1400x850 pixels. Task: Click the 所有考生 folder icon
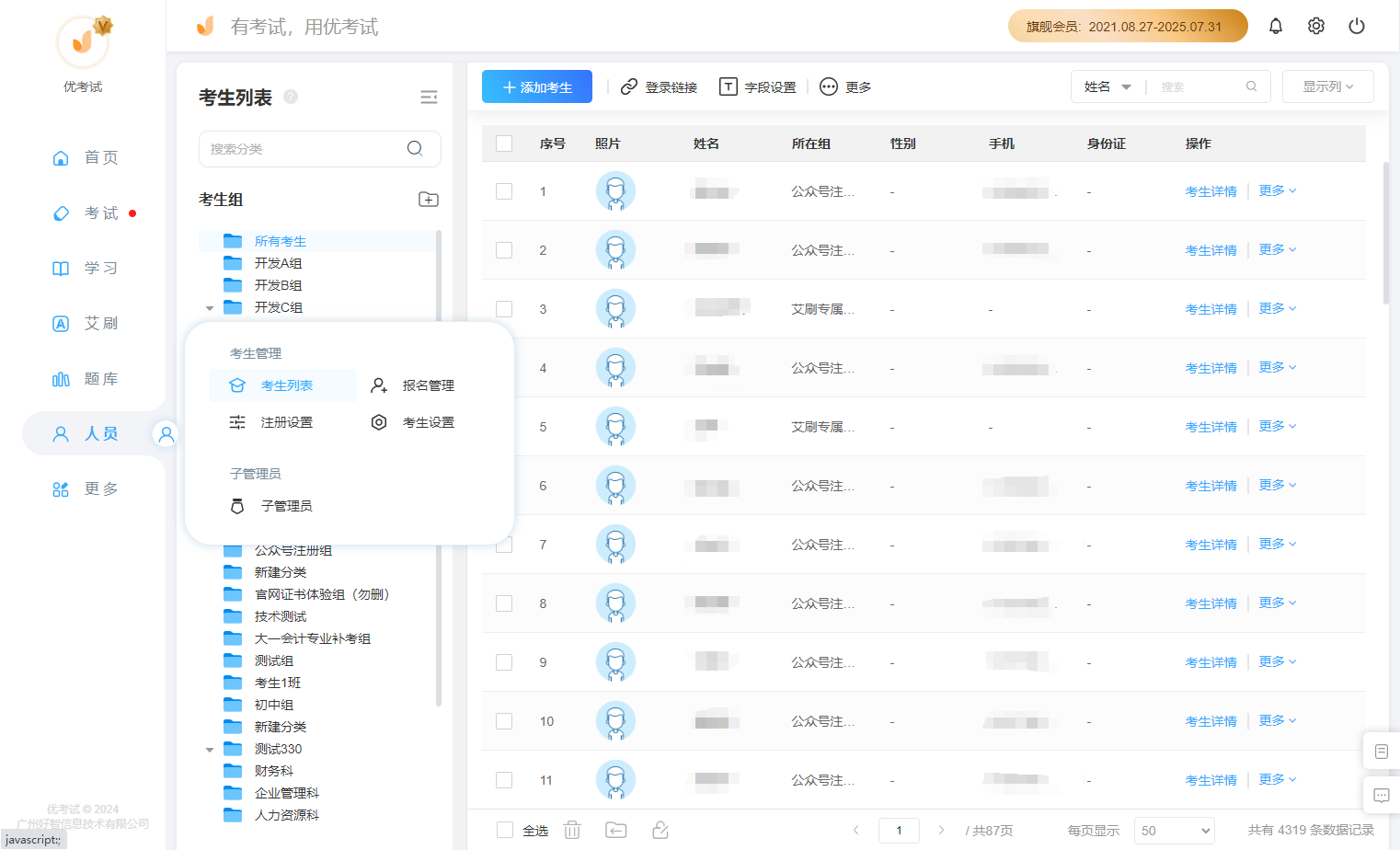[233, 241]
